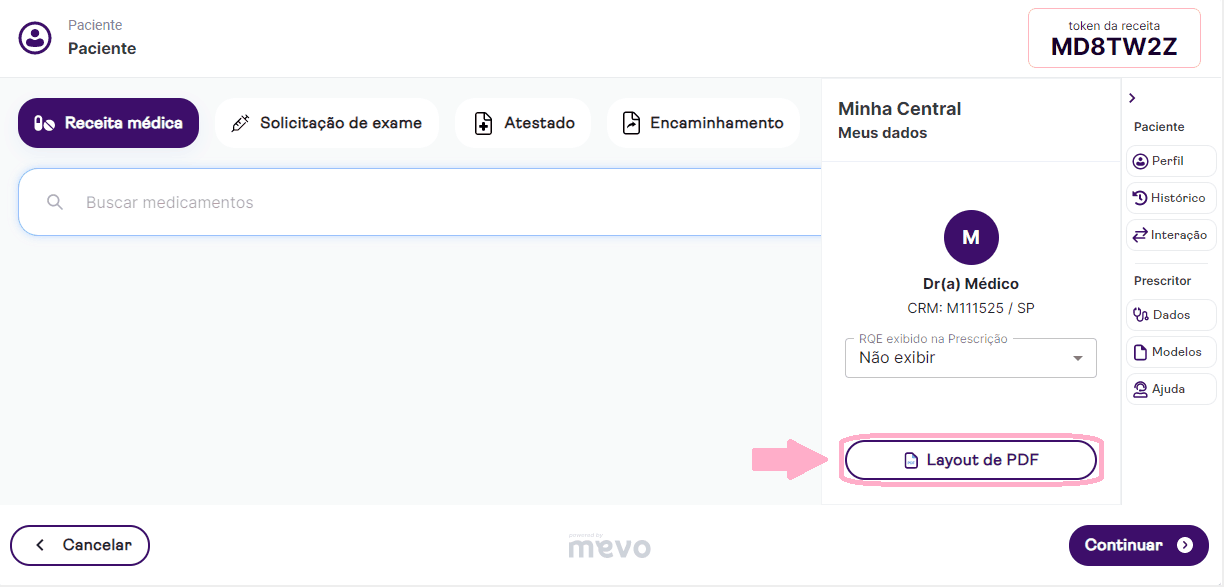This screenshot has width=1224, height=587.
Task: Switch to Solicitação de exame tab
Action: pyautogui.click(x=327, y=123)
